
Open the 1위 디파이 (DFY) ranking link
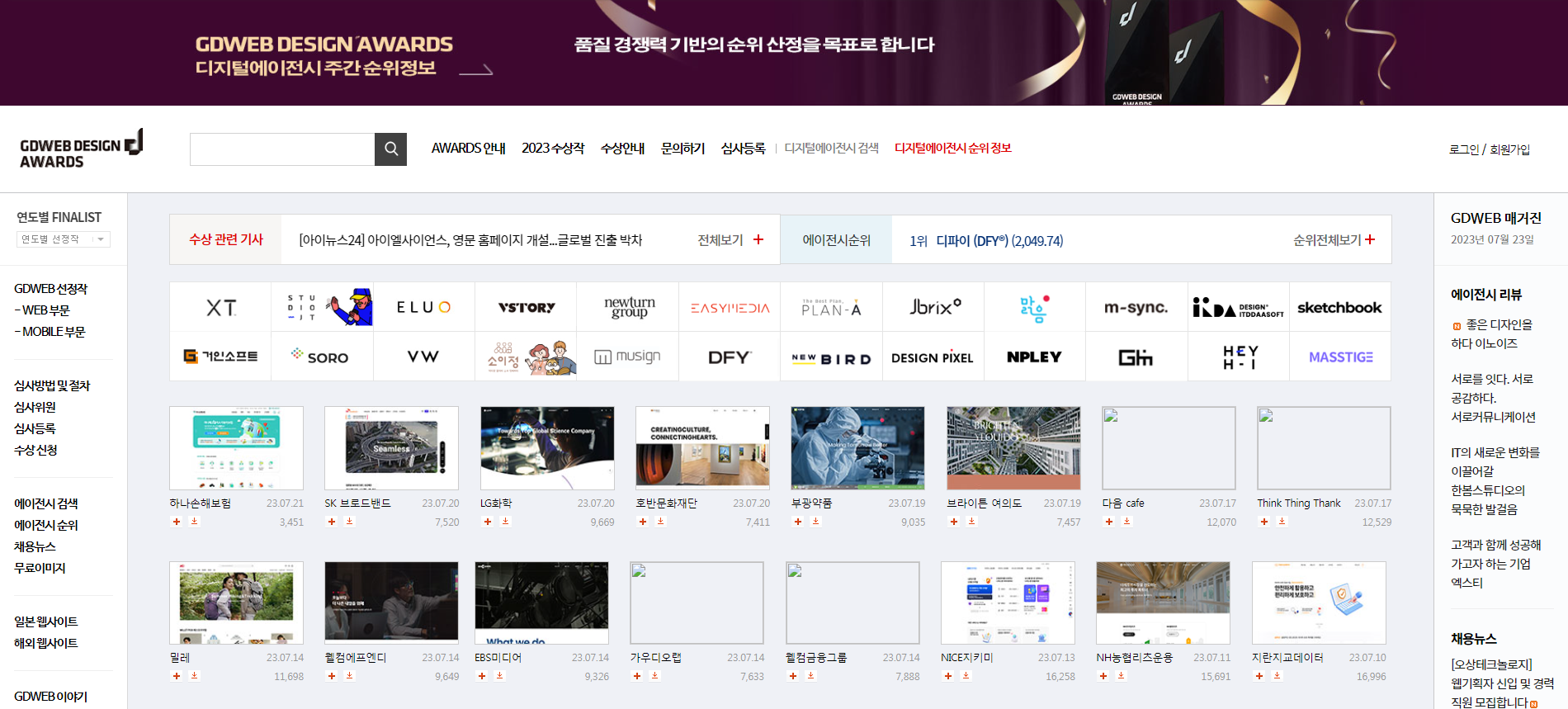coord(986,241)
